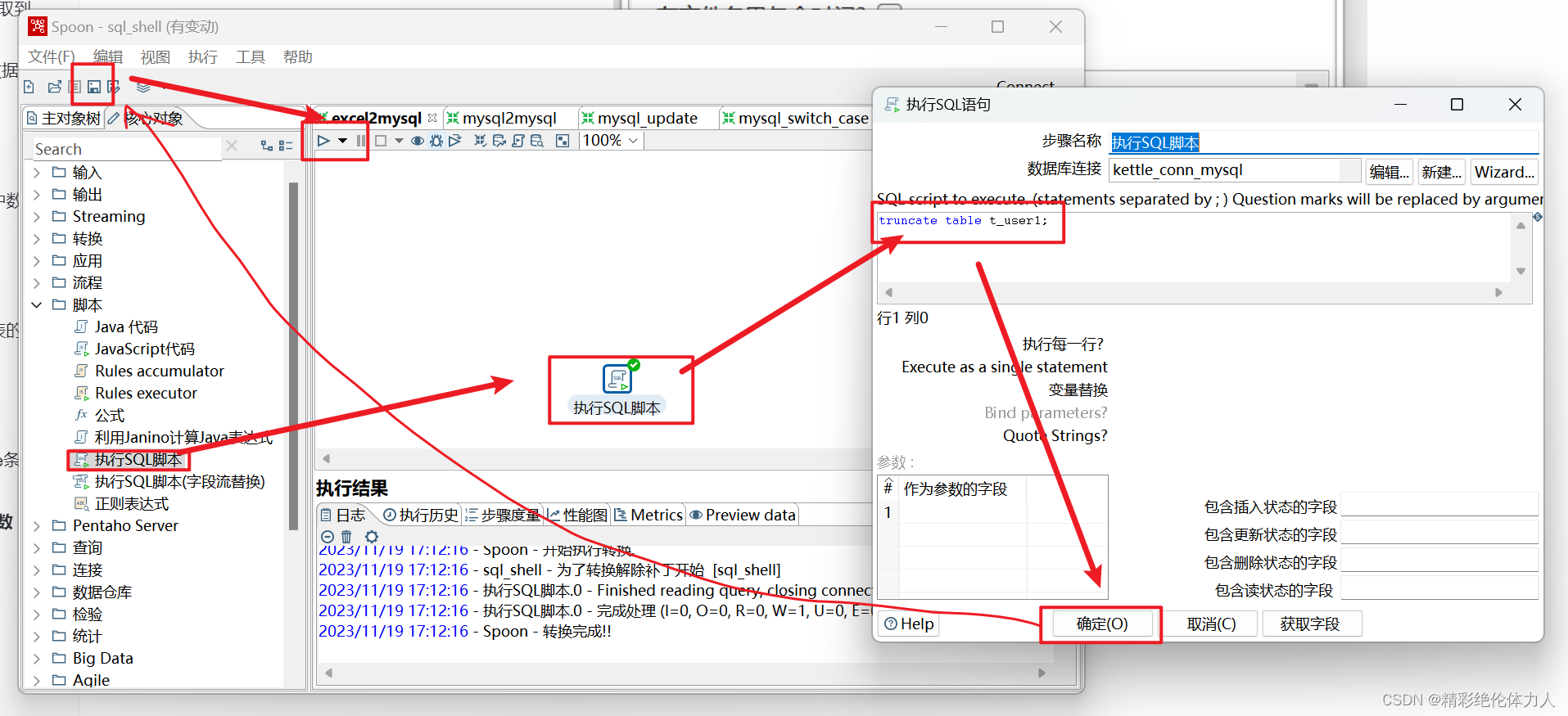Switch to the mysql2mysql tab
1568x716 pixels.
508,119
